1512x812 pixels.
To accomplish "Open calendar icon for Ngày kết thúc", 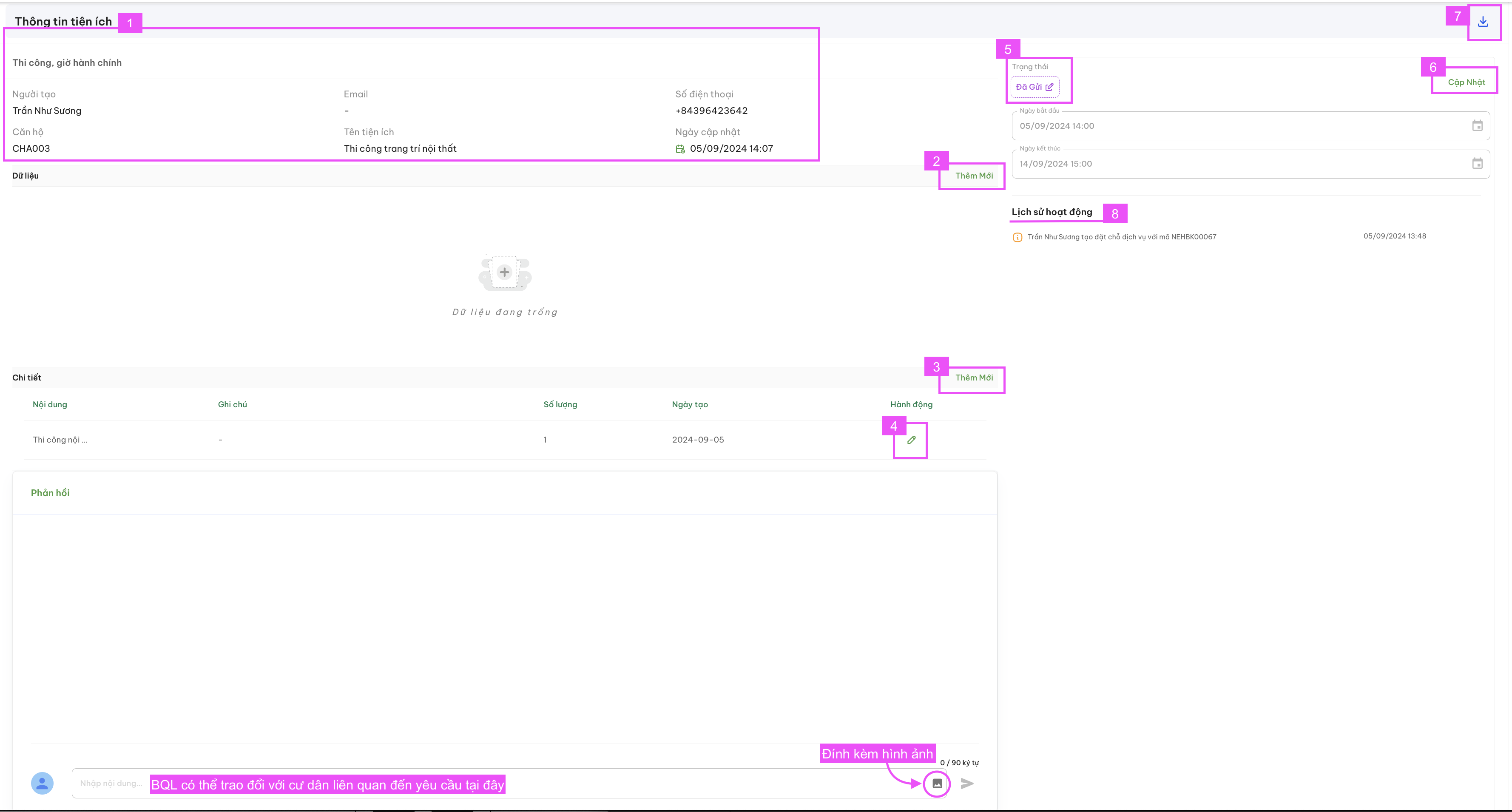I will click(1477, 164).
